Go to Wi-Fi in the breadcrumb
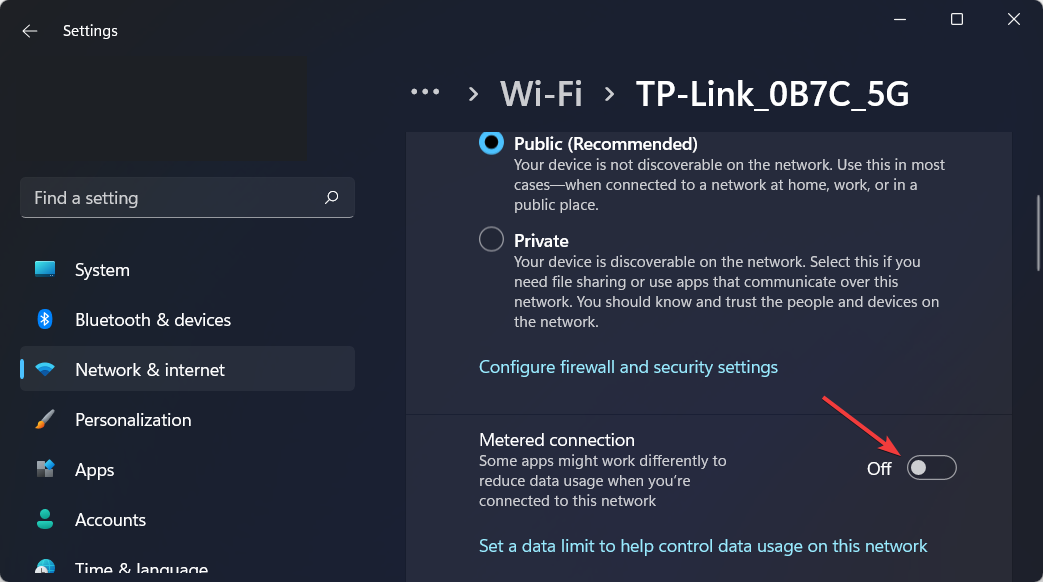Viewport: 1043px width, 582px height. point(541,94)
